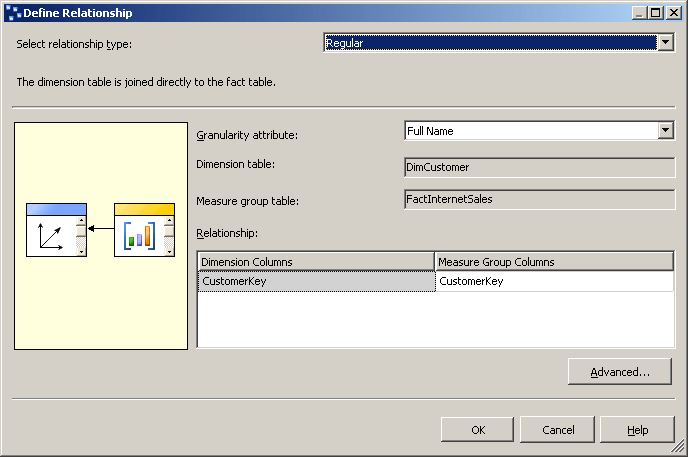Image resolution: width=688 pixels, height=457 pixels.
Task: Confirm with the OK button
Action: [x=478, y=430]
